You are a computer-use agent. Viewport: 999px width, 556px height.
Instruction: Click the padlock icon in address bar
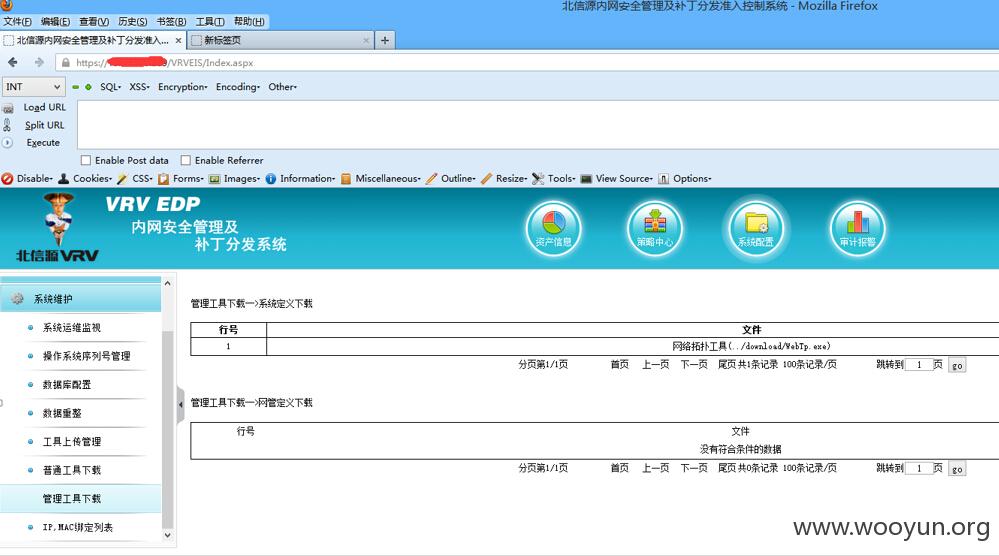point(66,62)
